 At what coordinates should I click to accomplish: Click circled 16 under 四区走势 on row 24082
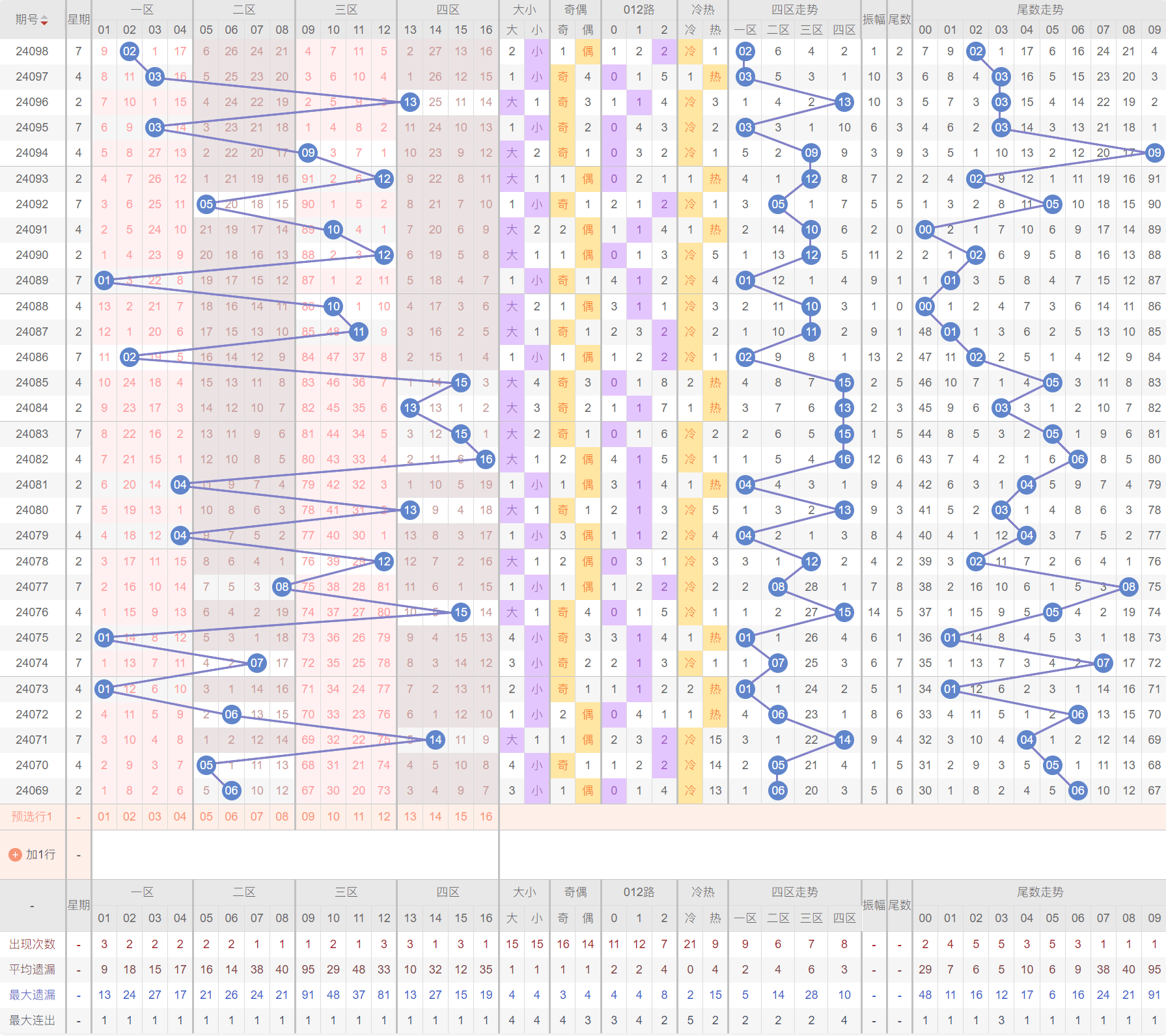point(844,459)
